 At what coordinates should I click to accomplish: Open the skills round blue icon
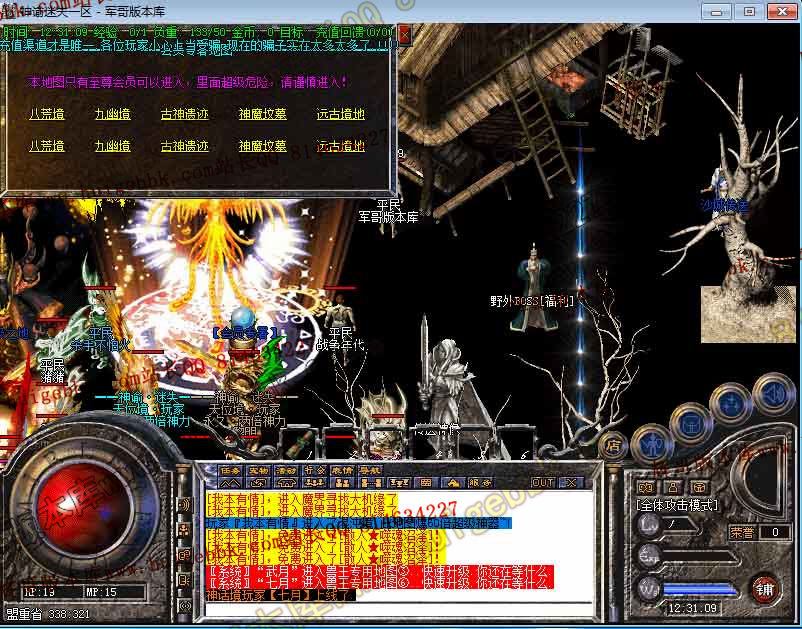(x=731, y=403)
